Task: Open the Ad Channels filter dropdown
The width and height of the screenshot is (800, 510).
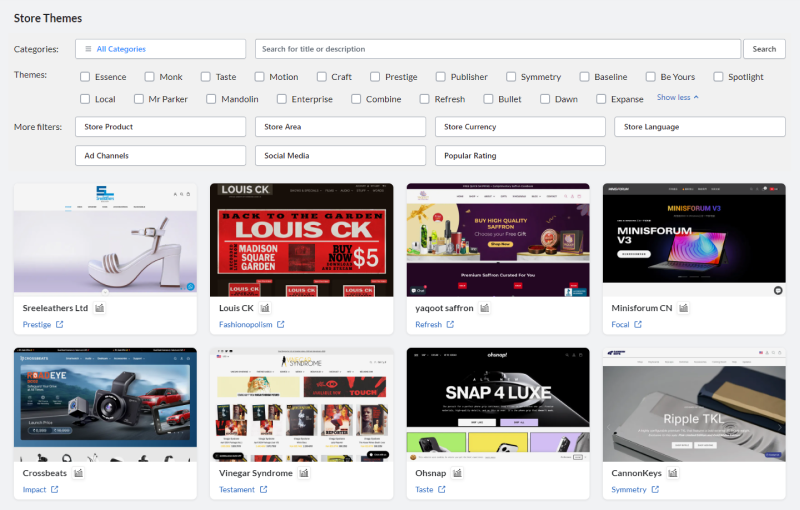Action: click(x=160, y=156)
